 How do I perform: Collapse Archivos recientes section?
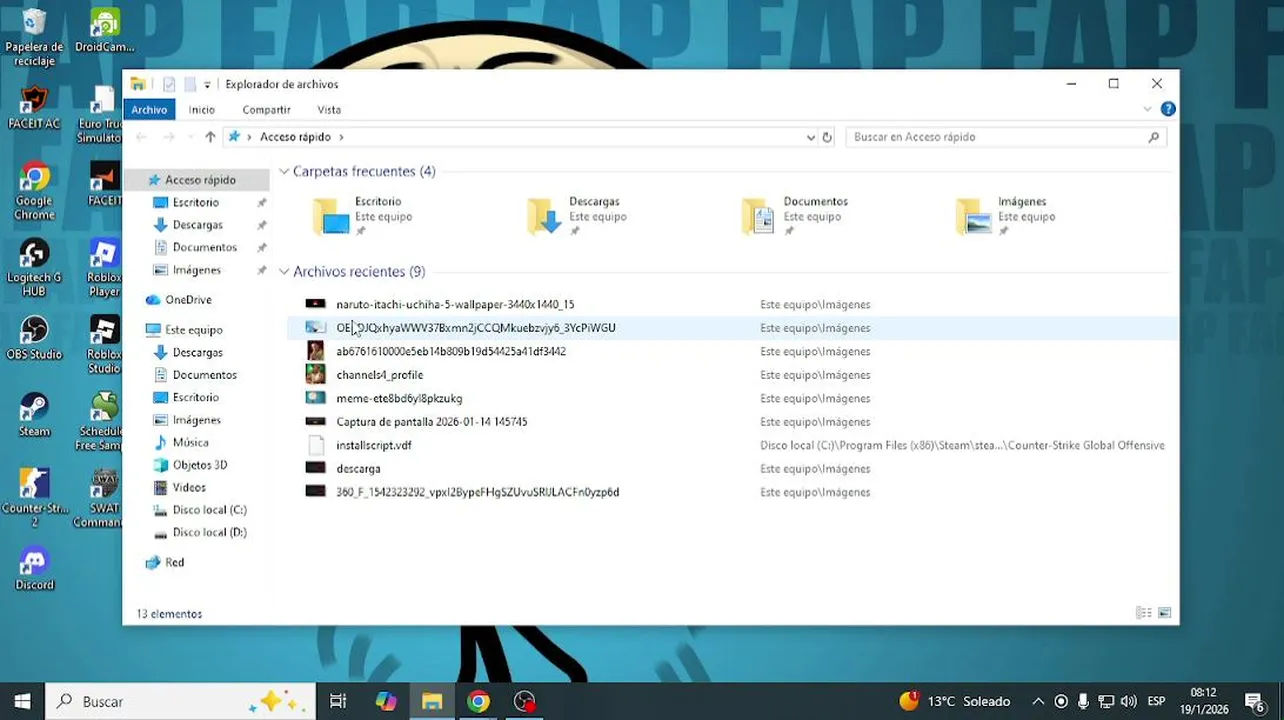pyautogui.click(x=284, y=272)
